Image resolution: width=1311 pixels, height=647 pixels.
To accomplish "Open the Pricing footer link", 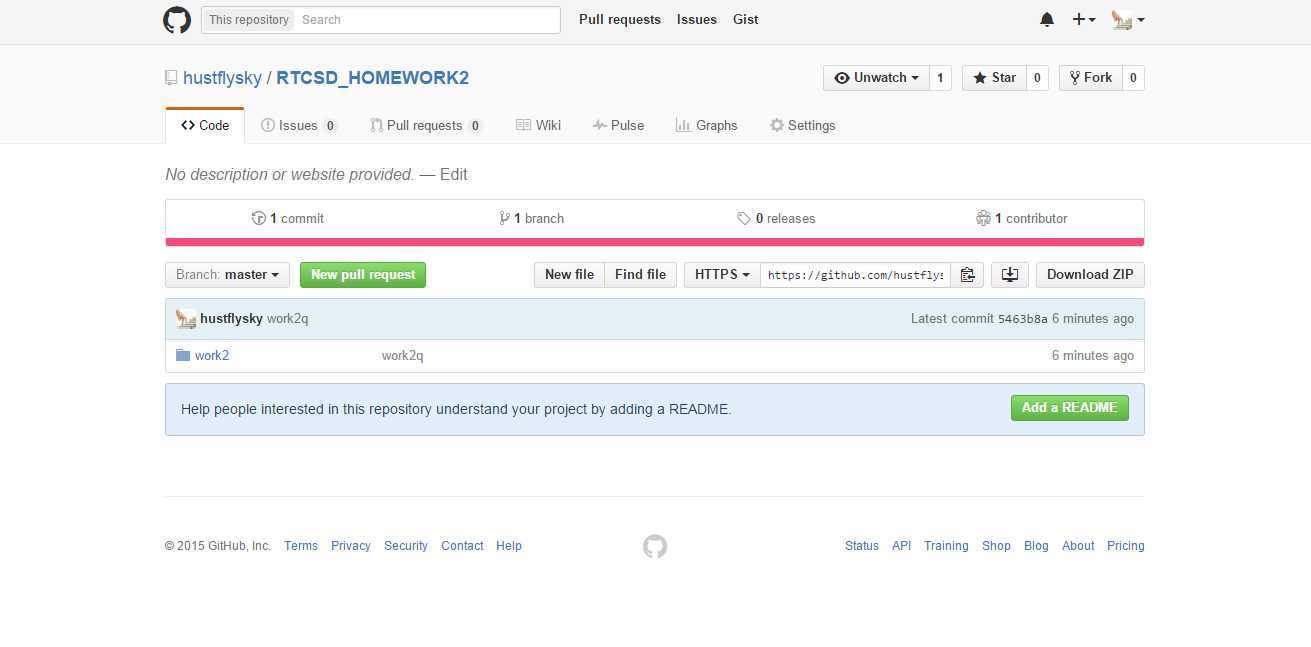I will [x=1126, y=546].
